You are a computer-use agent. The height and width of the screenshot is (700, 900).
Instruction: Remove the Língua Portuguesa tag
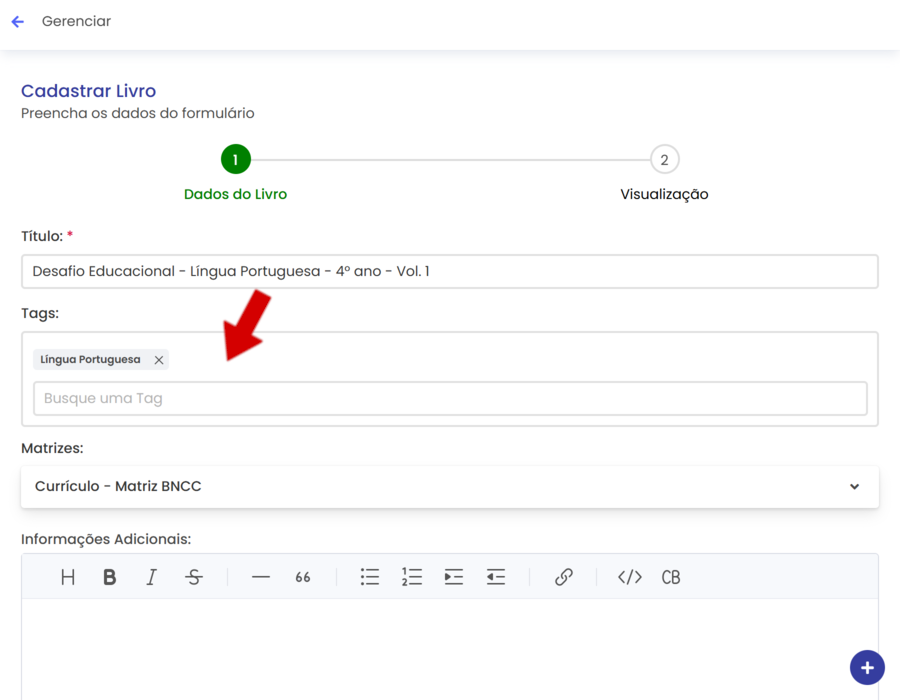(159, 360)
